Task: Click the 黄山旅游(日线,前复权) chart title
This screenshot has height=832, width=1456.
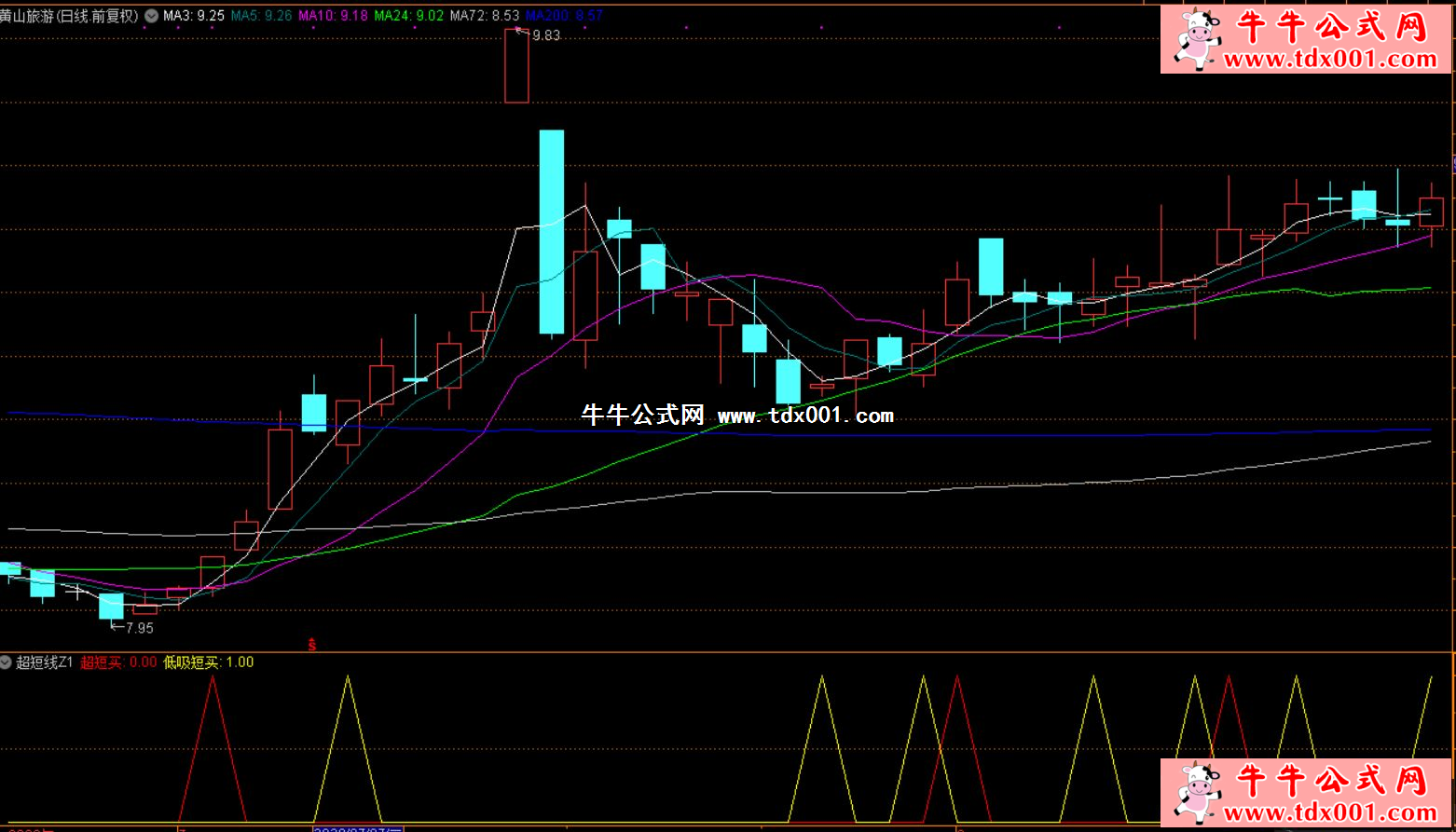Action: coord(69,16)
